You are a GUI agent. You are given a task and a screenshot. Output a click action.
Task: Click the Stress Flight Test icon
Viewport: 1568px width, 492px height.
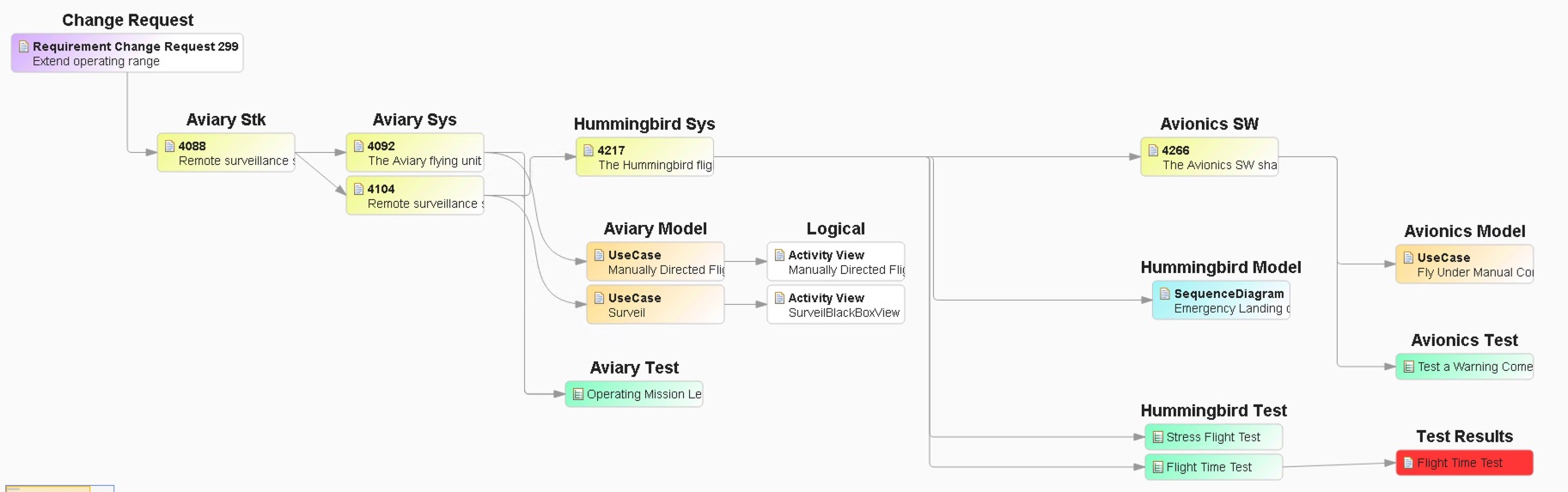click(x=1157, y=437)
